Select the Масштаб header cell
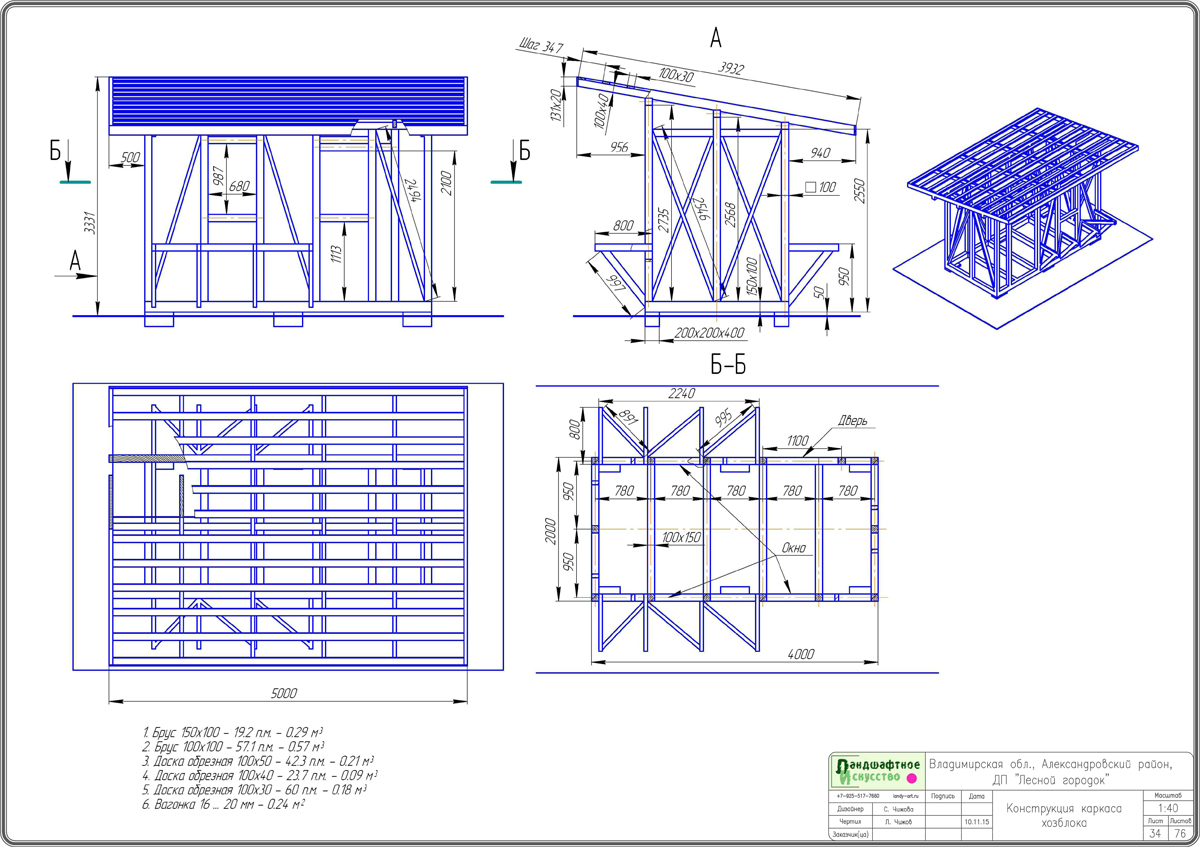 click(x=1167, y=794)
